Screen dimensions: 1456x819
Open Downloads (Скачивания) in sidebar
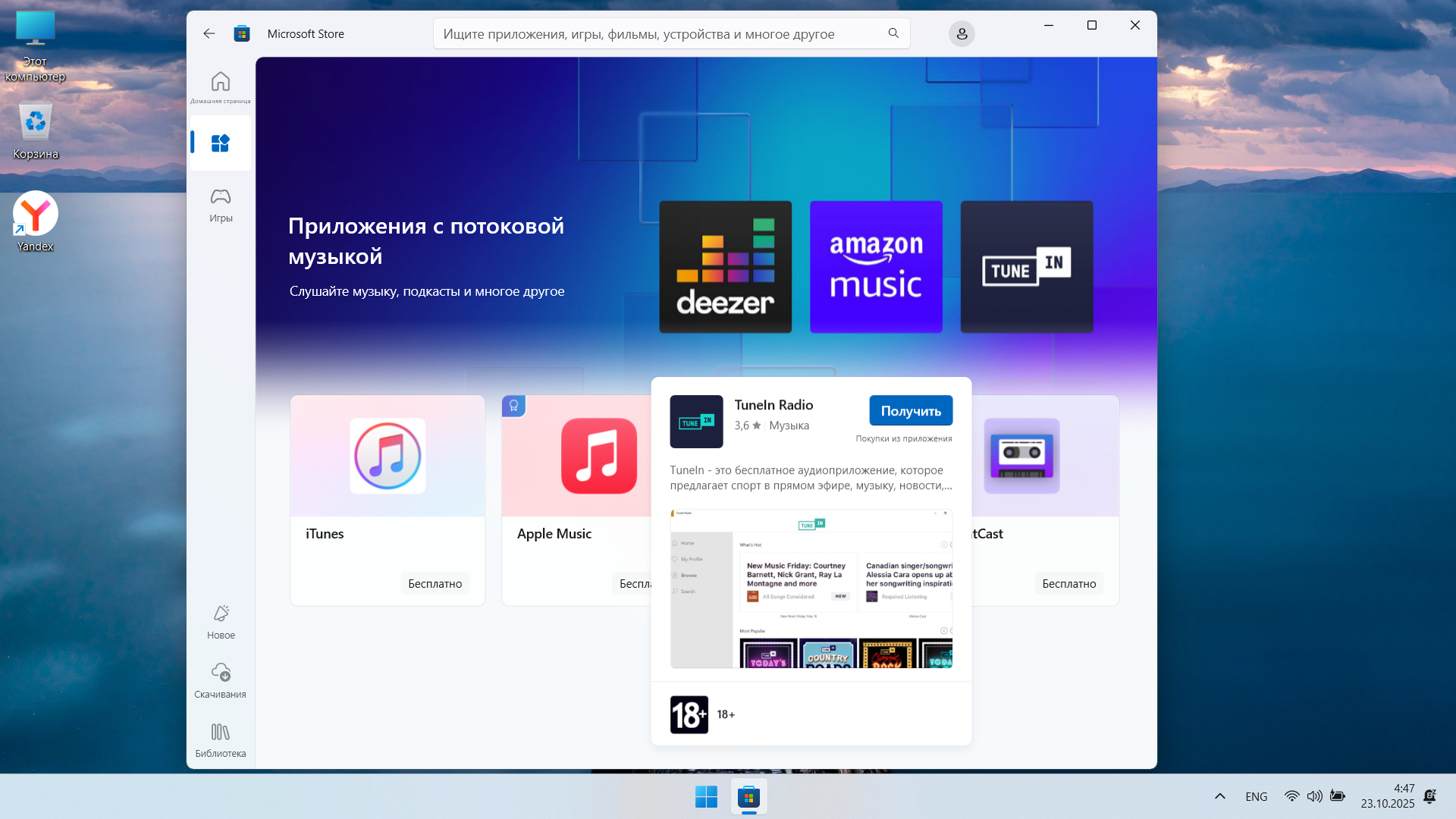220,680
